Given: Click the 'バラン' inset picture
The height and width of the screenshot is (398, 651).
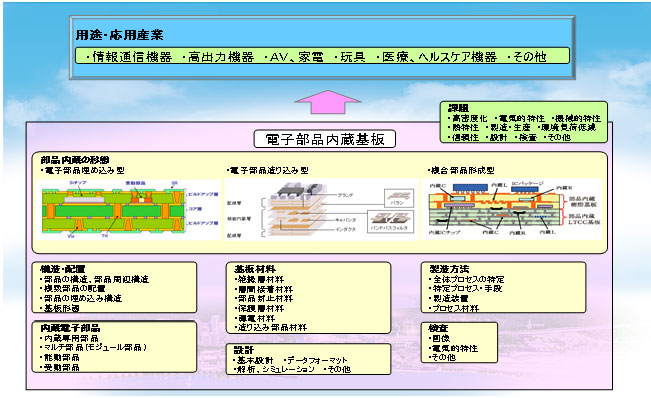Looking at the screenshot, I should [399, 198].
